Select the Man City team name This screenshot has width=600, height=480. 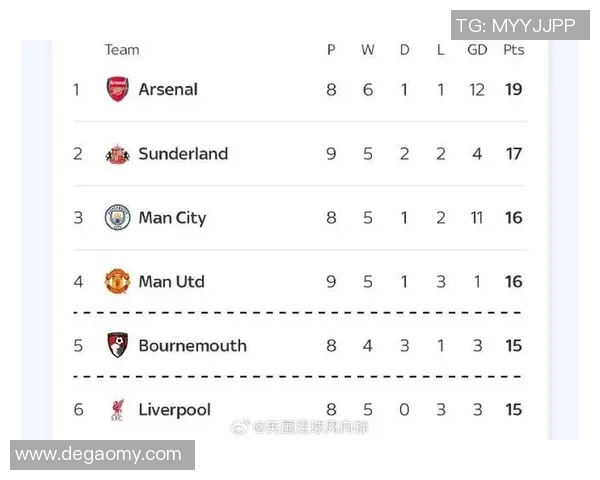pyautogui.click(x=172, y=217)
